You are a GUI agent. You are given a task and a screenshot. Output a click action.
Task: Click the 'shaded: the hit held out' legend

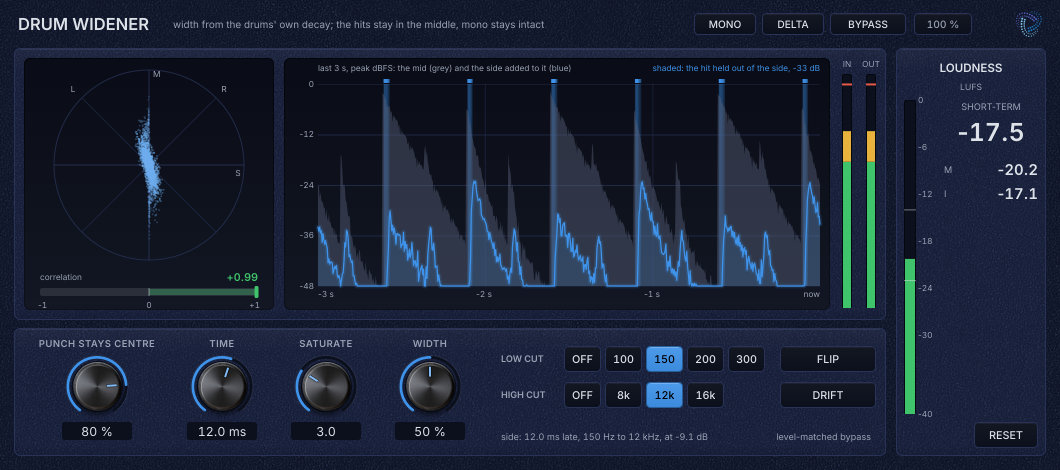(736, 68)
